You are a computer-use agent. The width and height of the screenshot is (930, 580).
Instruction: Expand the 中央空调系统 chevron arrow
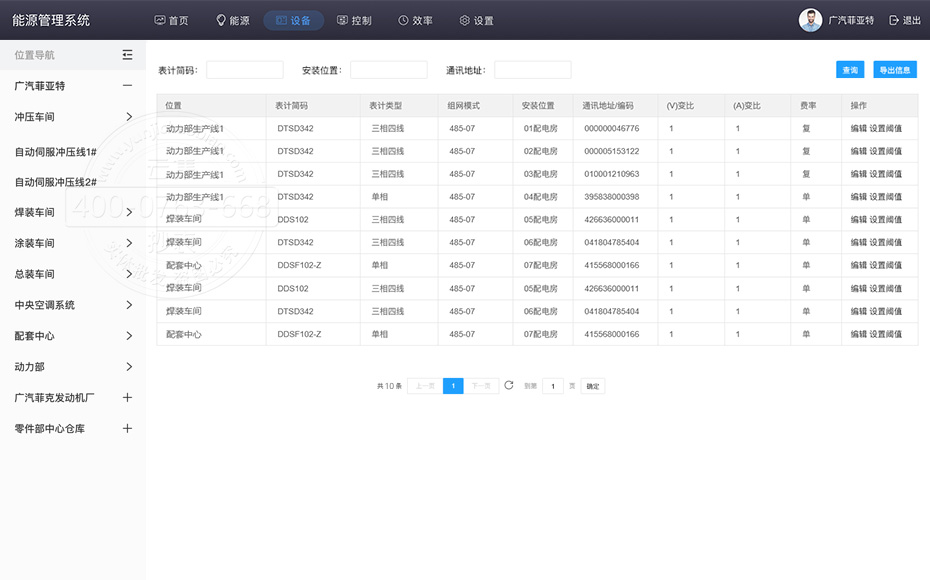[129, 305]
